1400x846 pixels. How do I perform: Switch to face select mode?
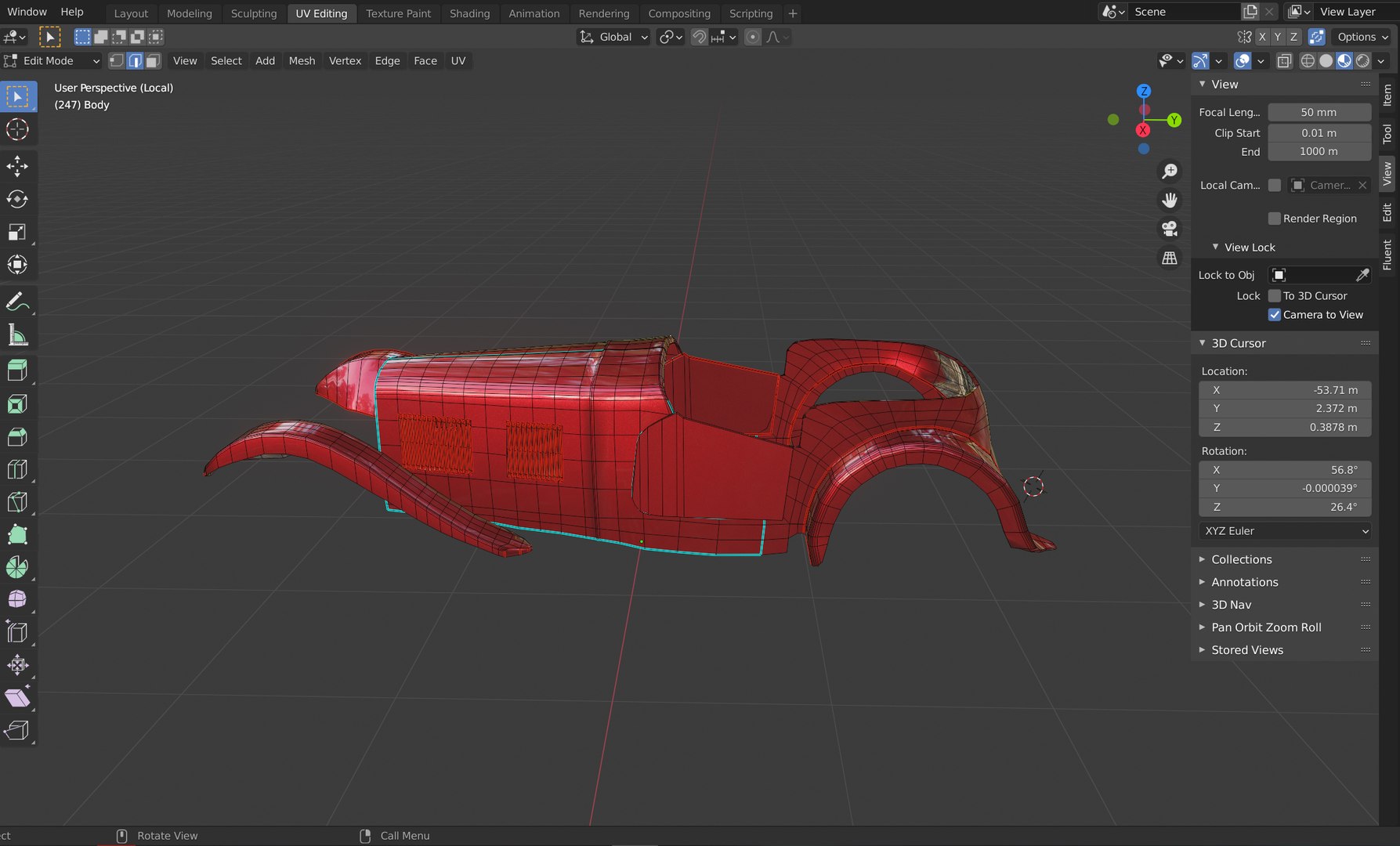click(153, 60)
